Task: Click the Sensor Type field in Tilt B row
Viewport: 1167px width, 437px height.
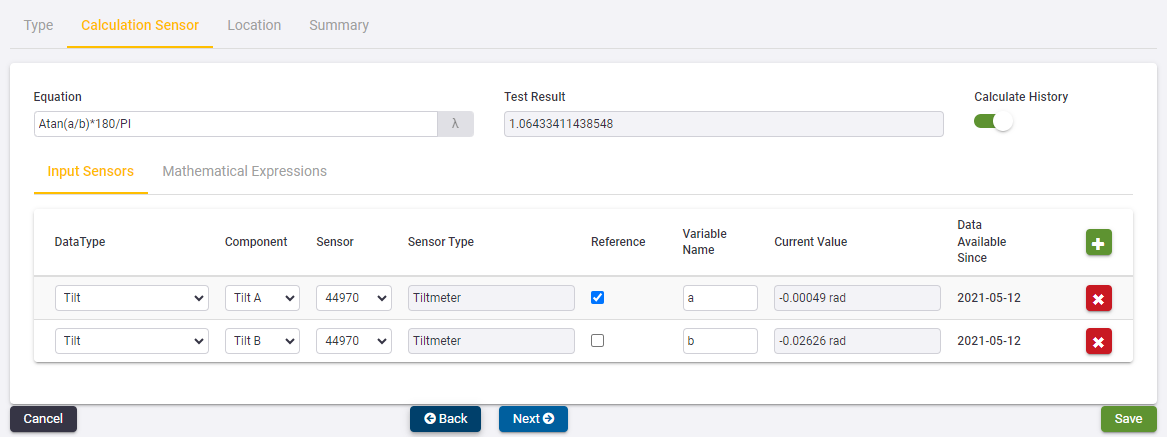Action: click(491, 341)
